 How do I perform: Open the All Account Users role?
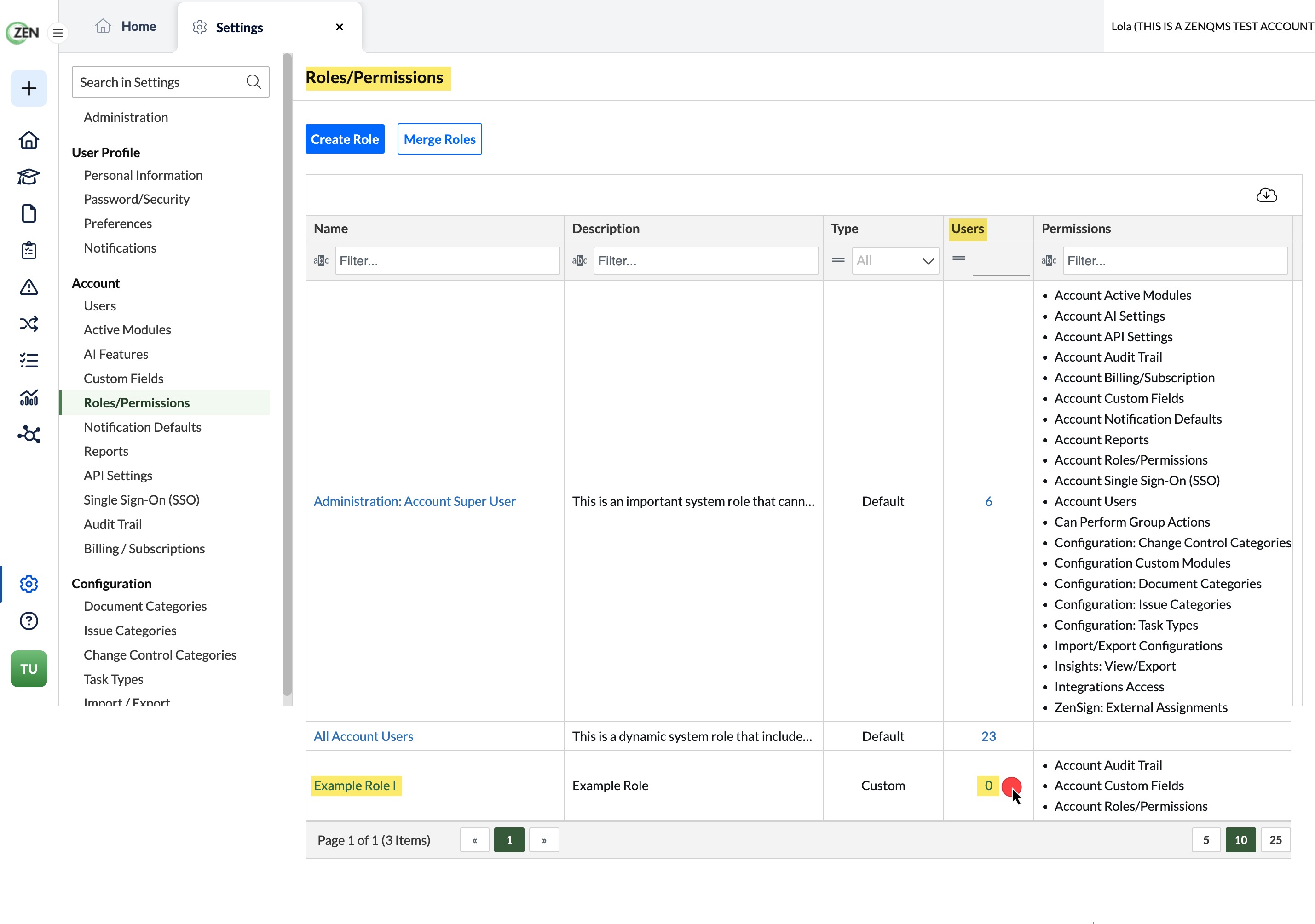363,736
